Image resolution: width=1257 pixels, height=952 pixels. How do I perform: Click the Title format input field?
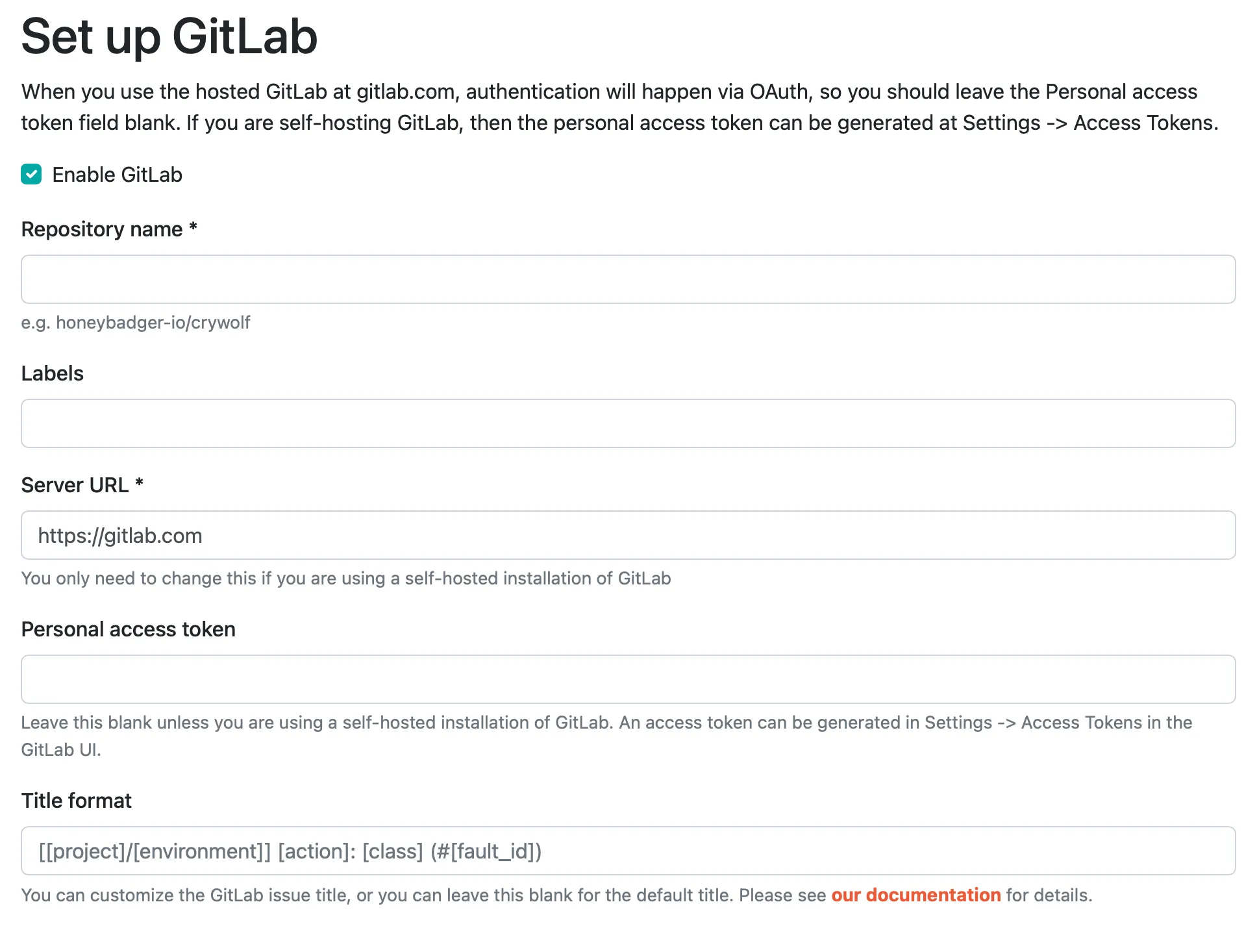coord(628,851)
